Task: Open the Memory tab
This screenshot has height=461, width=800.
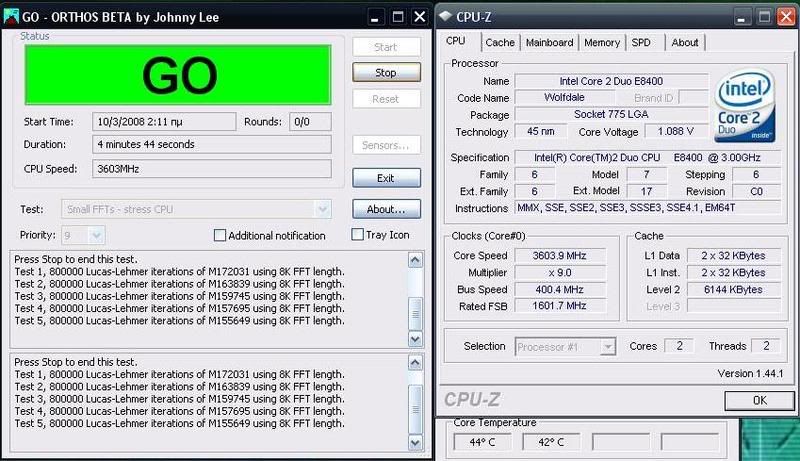Action: 602,42
